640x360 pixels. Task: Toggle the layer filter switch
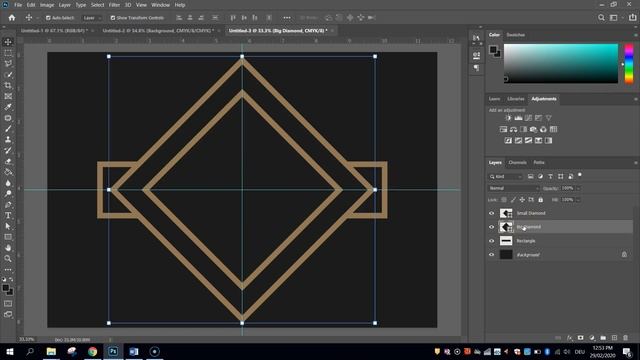[580, 175]
